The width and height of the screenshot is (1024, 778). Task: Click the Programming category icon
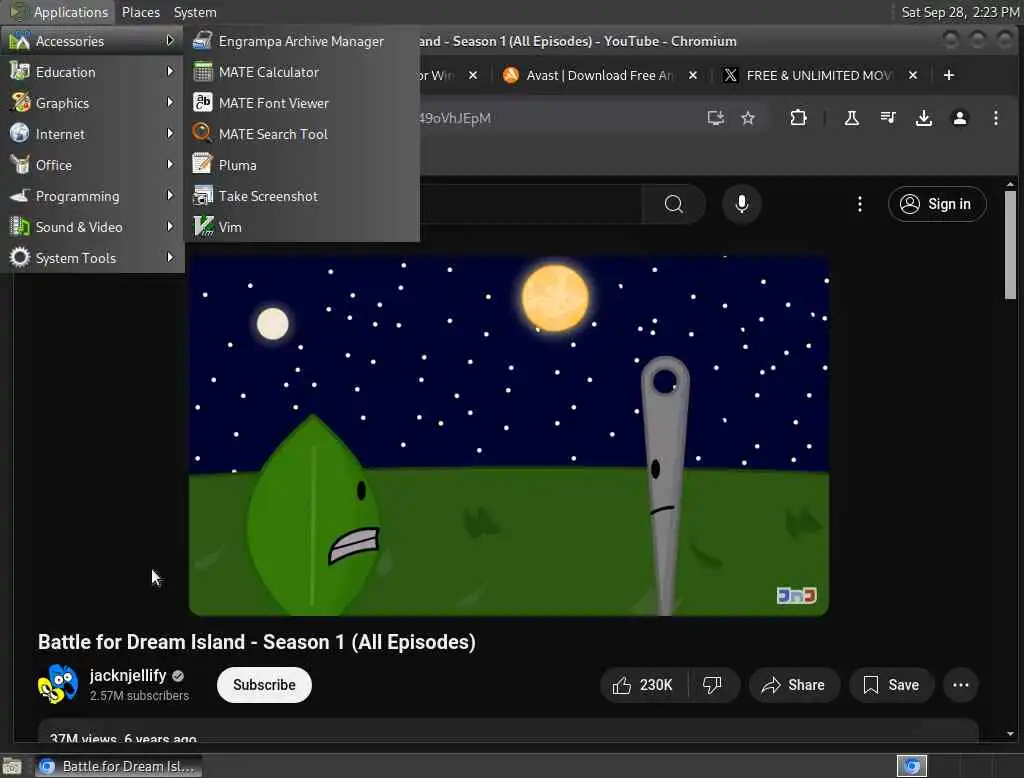click(x=20, y=195)
